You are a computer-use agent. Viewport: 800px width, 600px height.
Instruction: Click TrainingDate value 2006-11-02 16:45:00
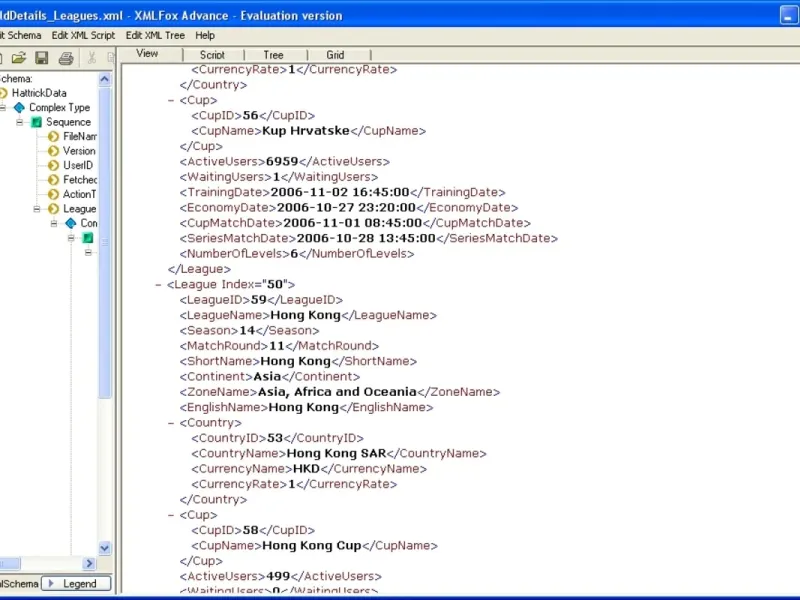click(340, 192)
